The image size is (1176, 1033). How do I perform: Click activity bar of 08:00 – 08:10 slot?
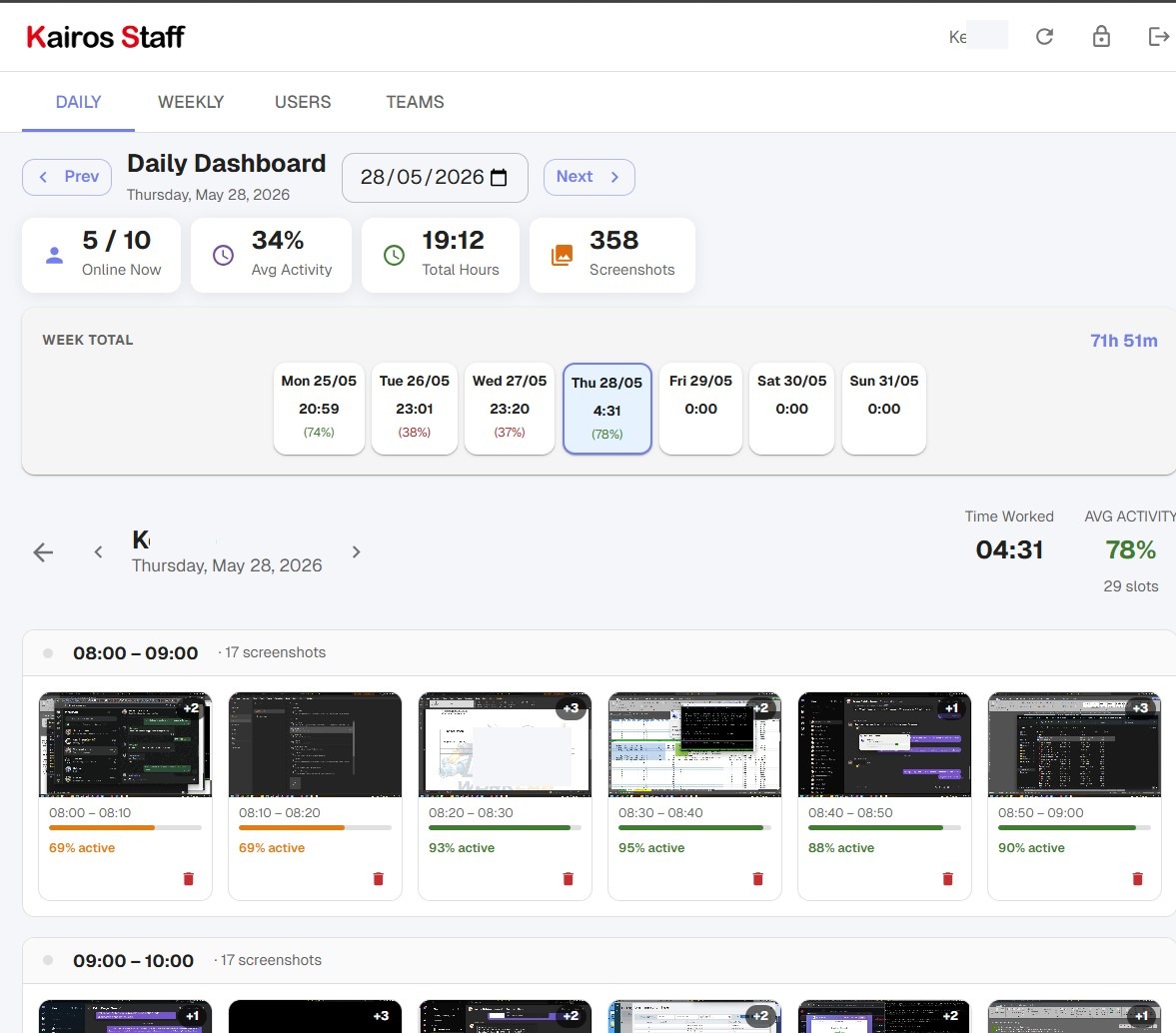coord(125,827)
